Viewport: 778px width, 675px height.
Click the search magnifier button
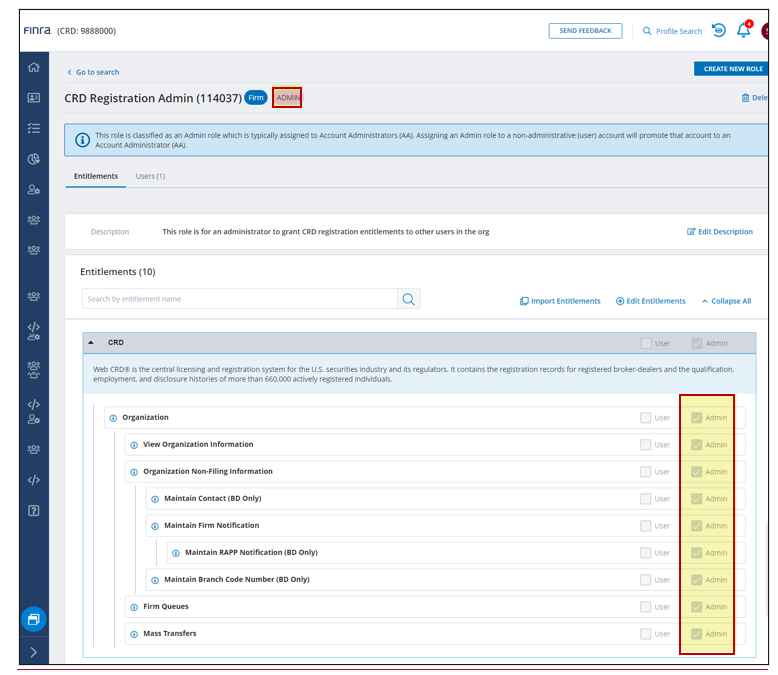pos(408,299)
